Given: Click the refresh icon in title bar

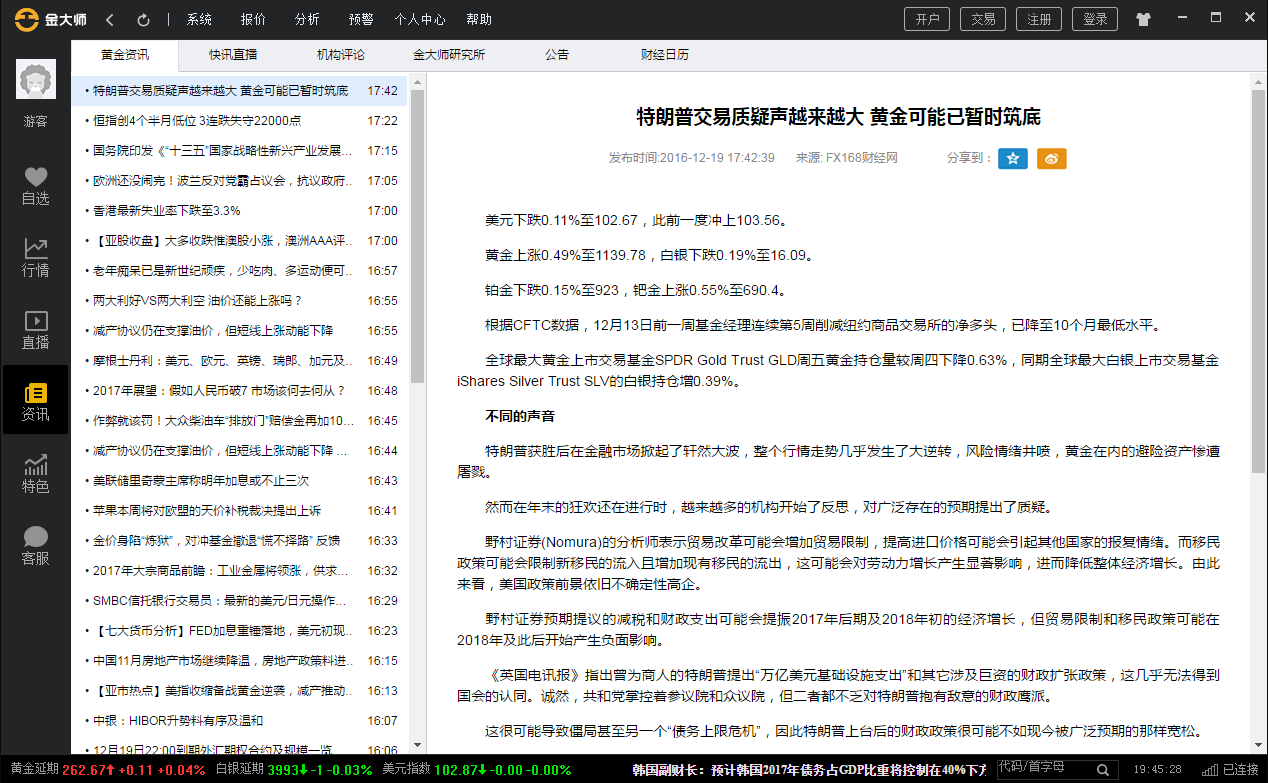Looking at the screenshot, I should point(143,20).
